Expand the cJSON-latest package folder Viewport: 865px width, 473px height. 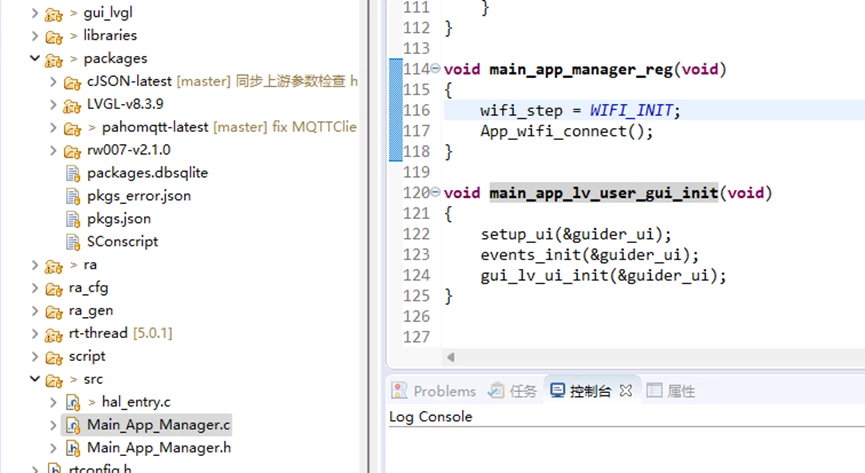pos(53,82)
